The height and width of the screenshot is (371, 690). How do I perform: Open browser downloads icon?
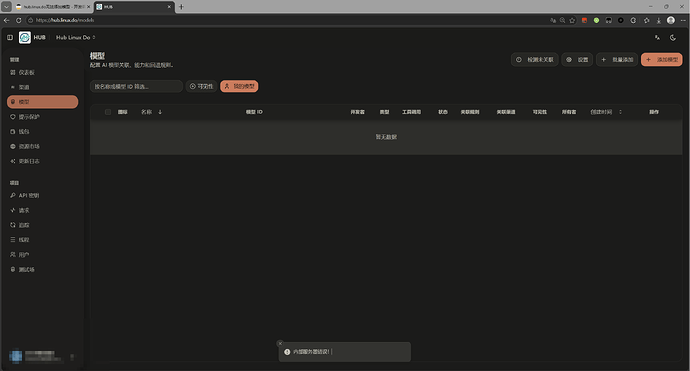coord(658,20)
